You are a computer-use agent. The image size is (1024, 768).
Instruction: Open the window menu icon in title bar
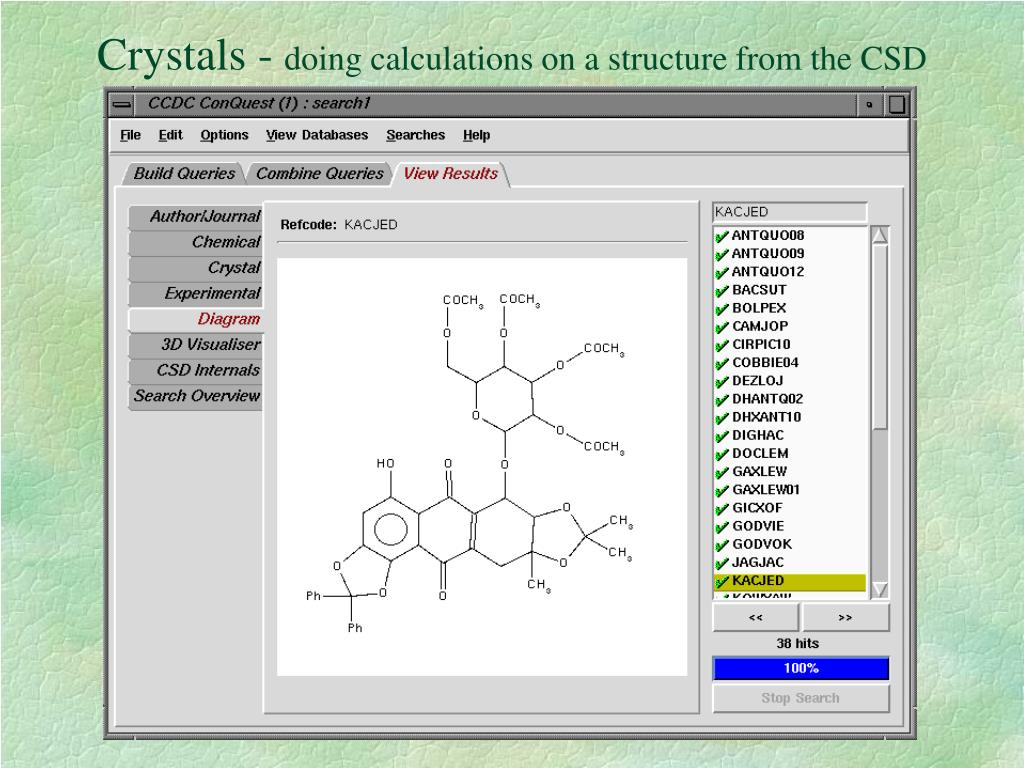[x=122, y=104]
